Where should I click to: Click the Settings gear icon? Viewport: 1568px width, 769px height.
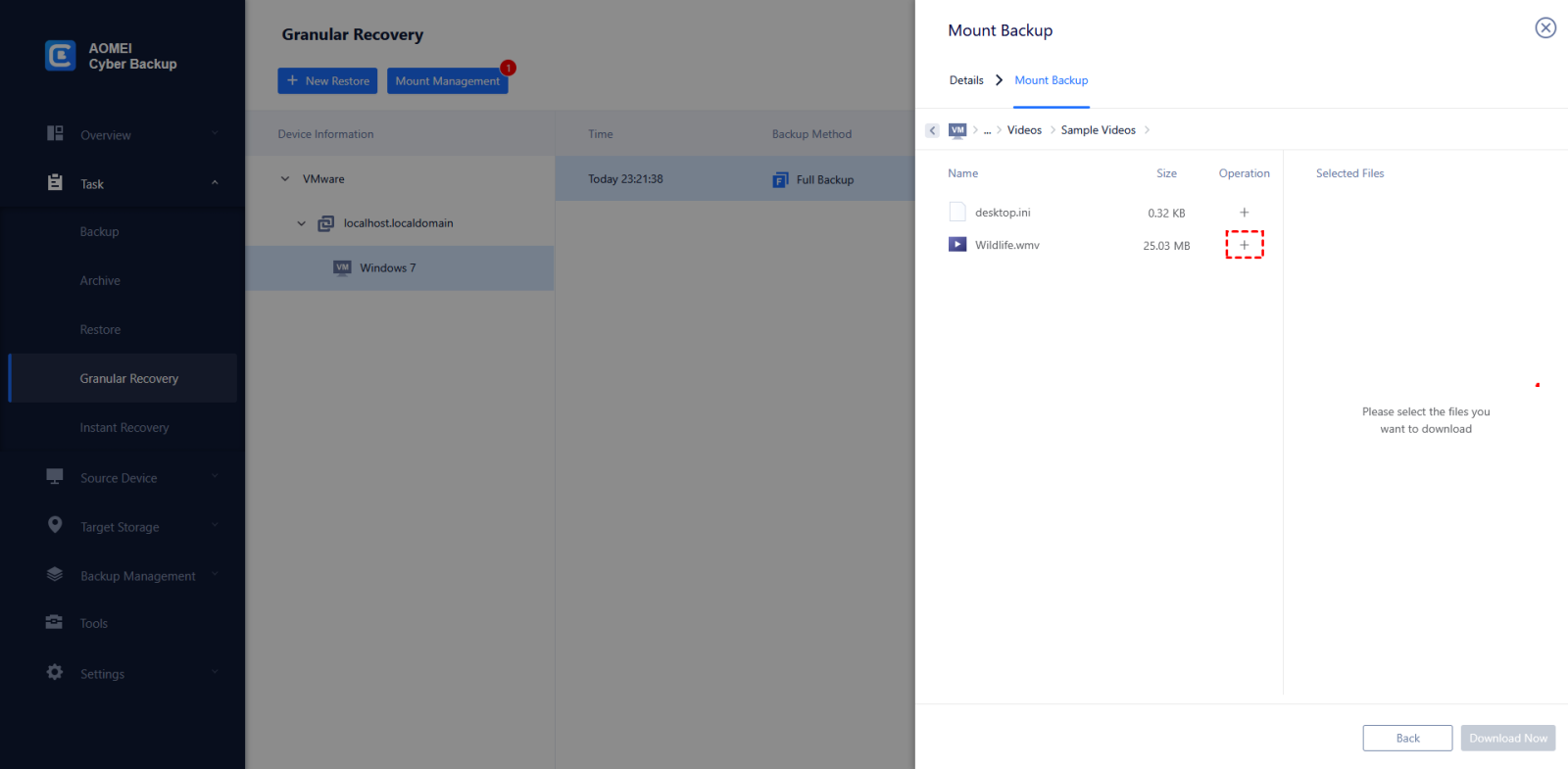click(55, 672)
